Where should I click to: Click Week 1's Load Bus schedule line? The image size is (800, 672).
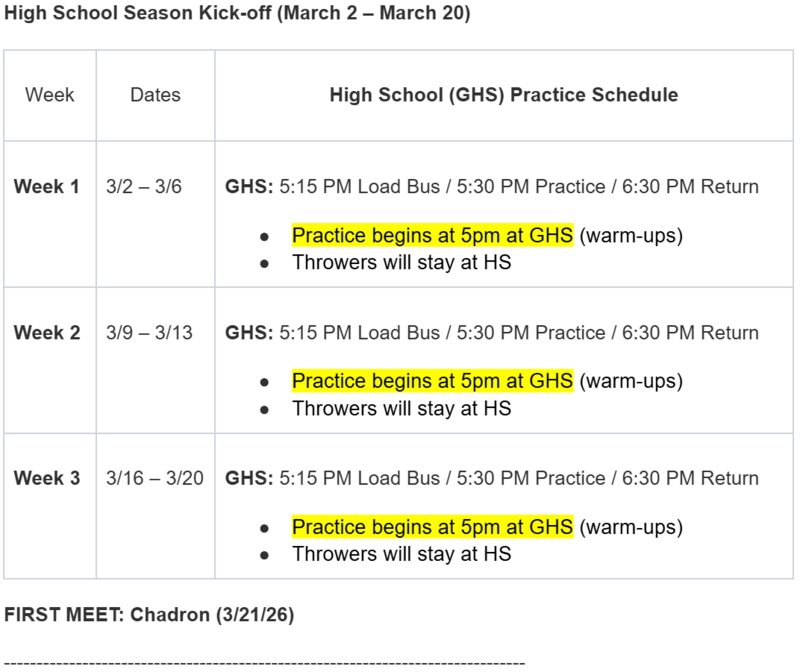(492, 187)
